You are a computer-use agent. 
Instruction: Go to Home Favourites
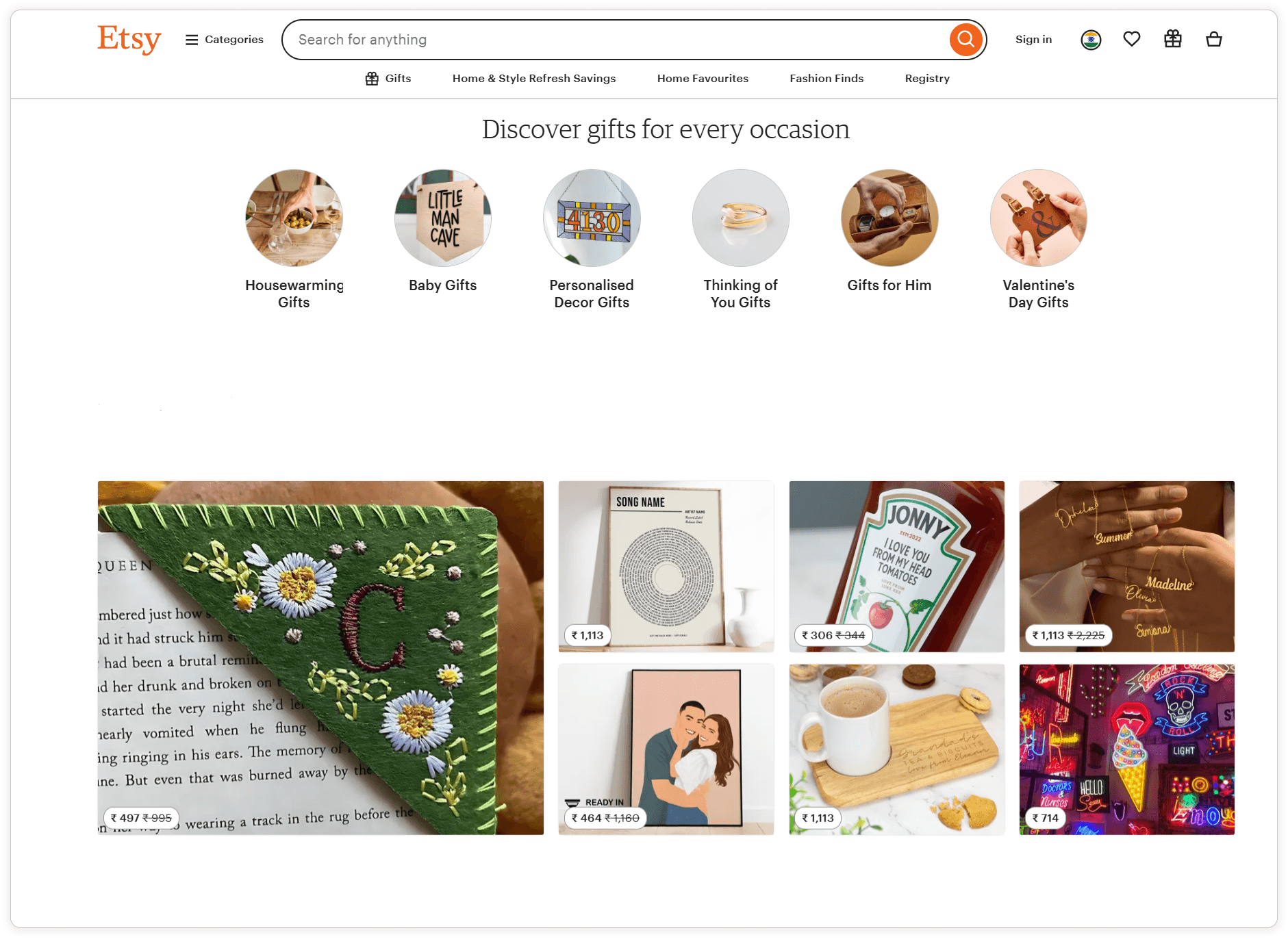point(703,79)
